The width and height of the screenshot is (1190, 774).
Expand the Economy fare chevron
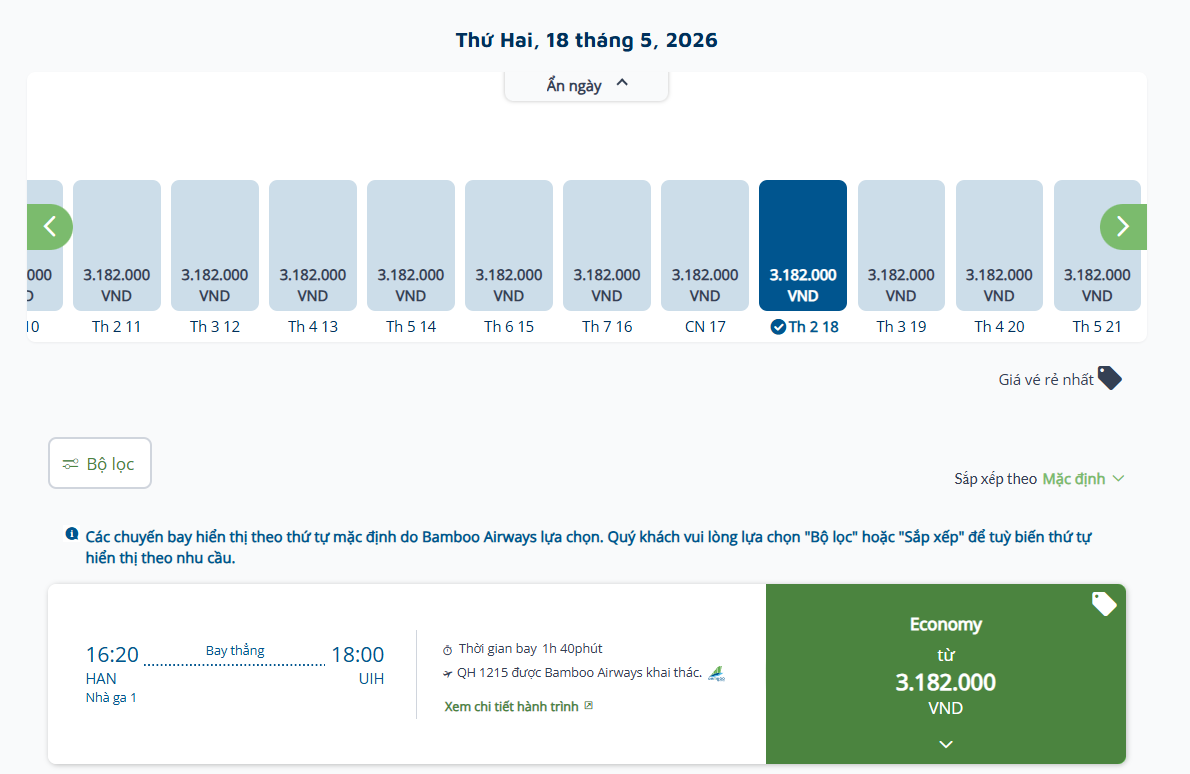click(x=946, y=744)
